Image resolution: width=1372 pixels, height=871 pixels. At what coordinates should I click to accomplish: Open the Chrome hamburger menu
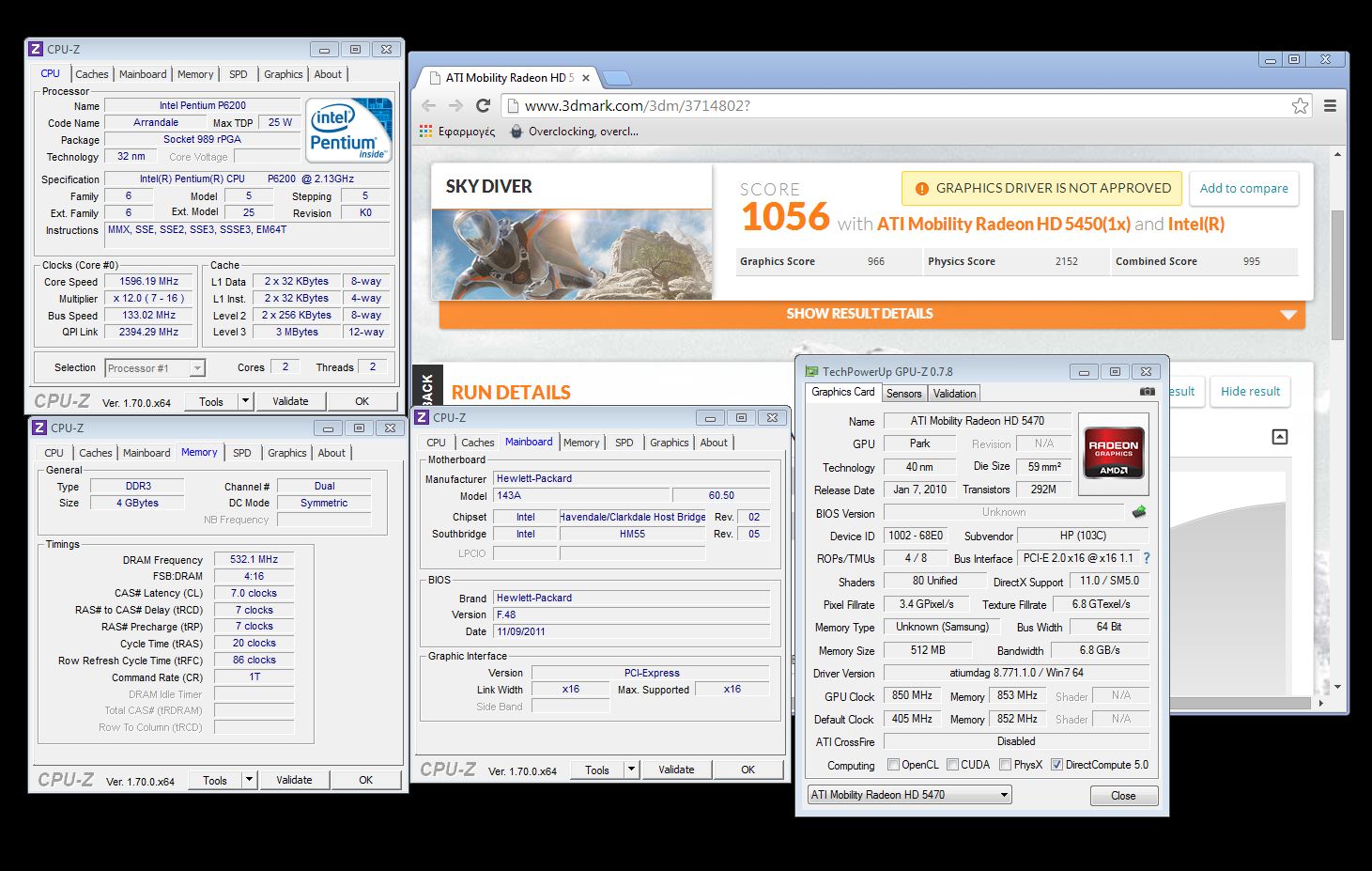[1330, 105]
